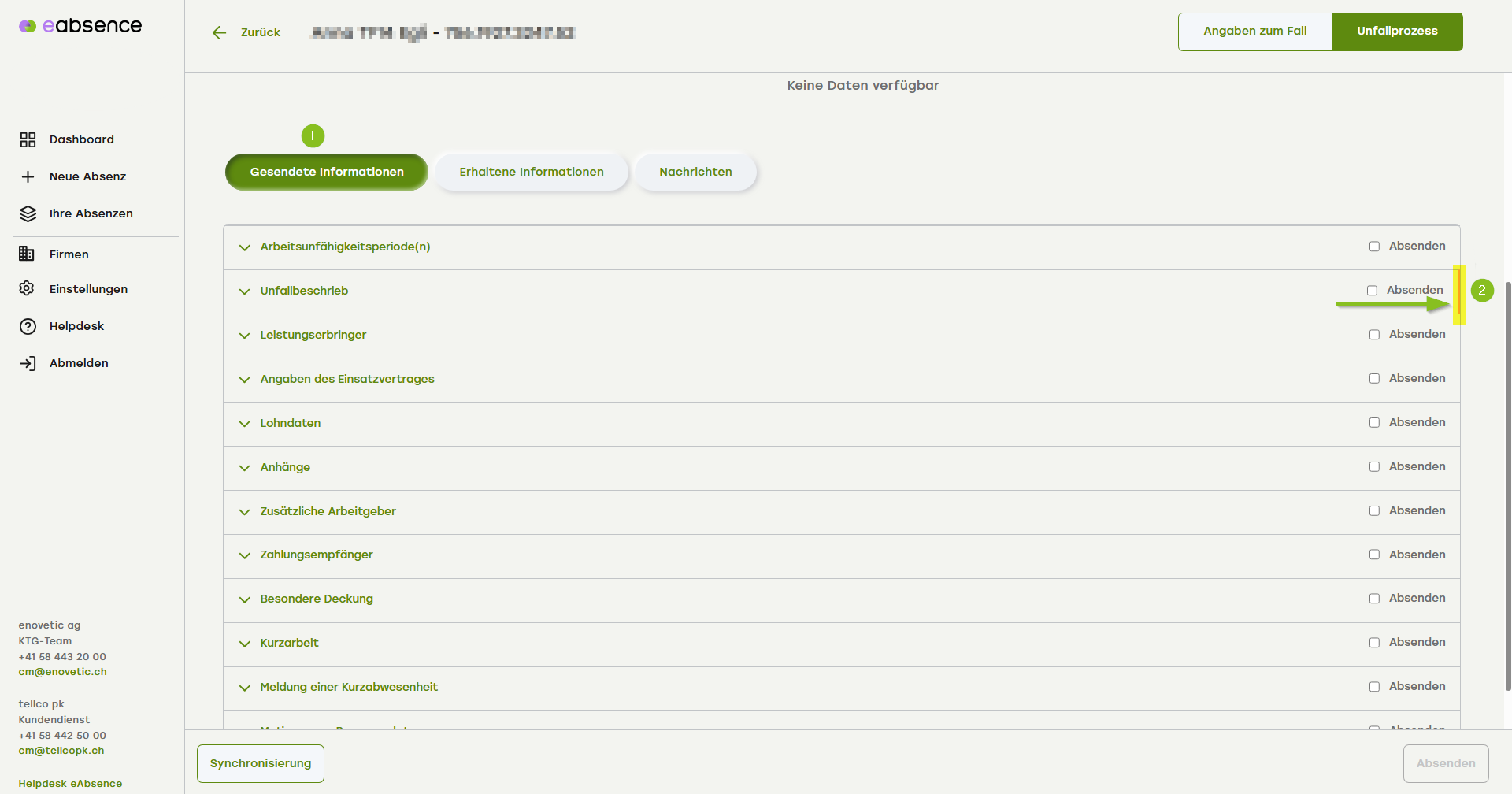Tick the Unfallbeschrieb Absenden checkbox
1512x794 pixels.
(x=1372, y=291)
